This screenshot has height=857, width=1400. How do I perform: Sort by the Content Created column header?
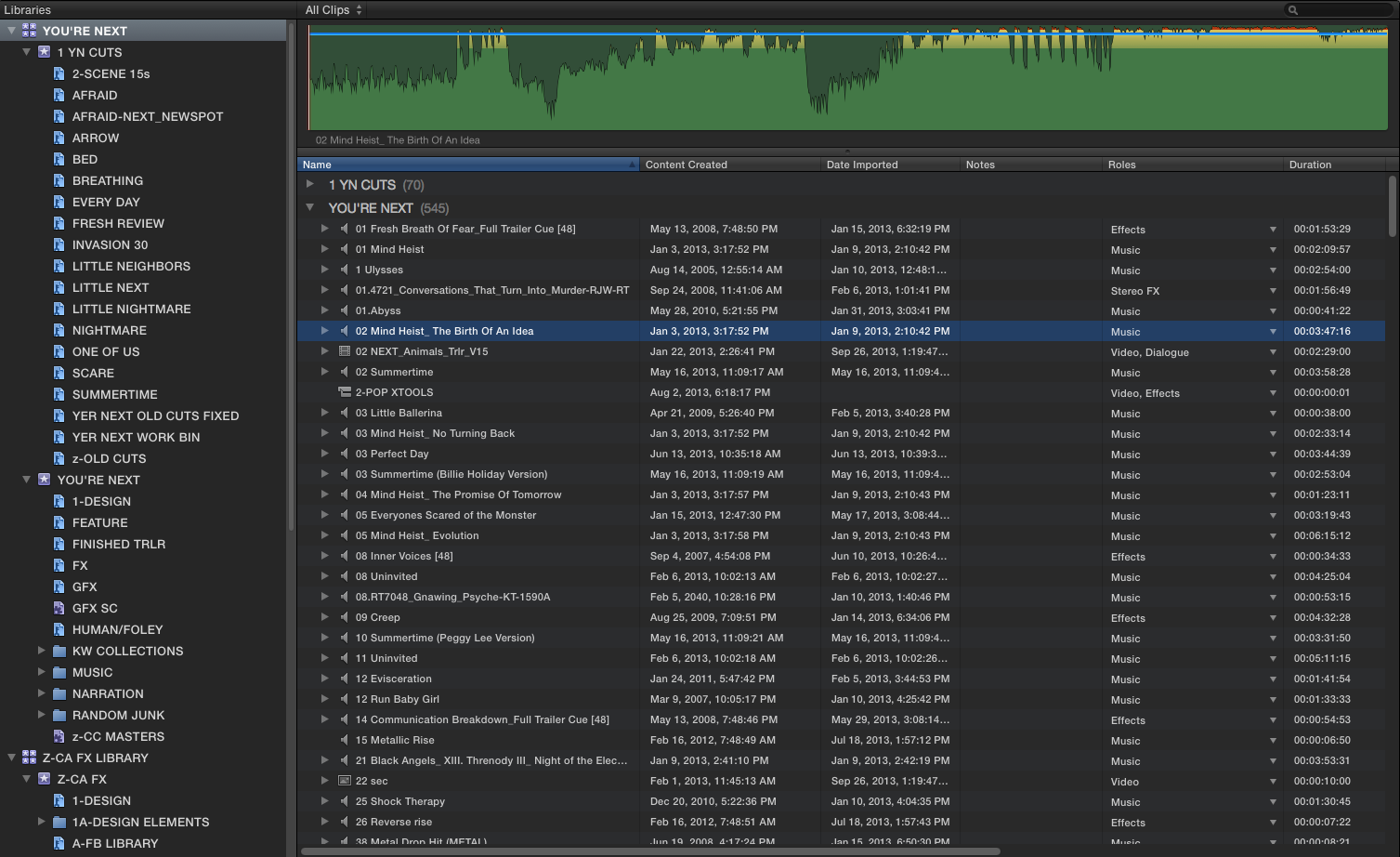[x=687, y=165]
